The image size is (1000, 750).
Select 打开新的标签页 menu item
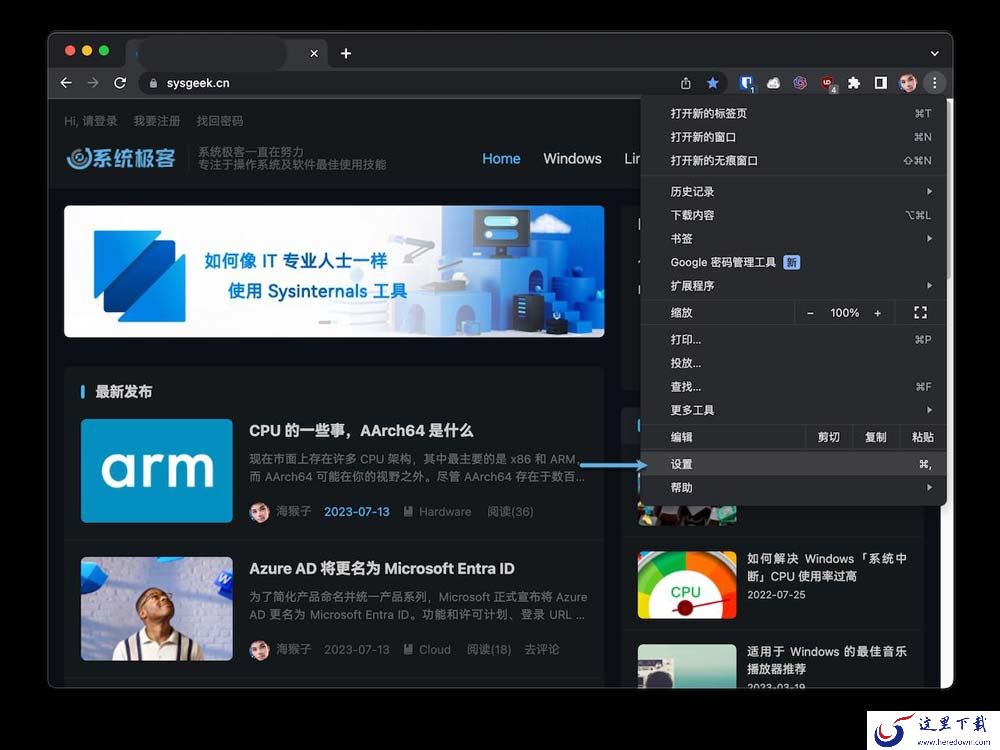[793, 114]
